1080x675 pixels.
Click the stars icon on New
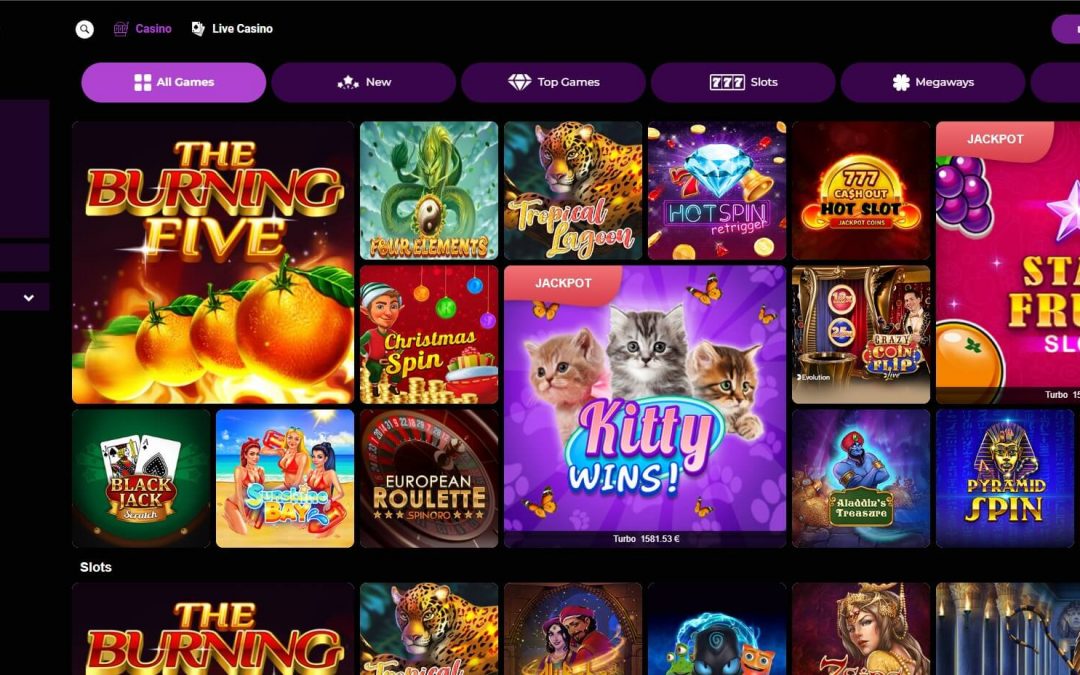[x=348, y=83]
